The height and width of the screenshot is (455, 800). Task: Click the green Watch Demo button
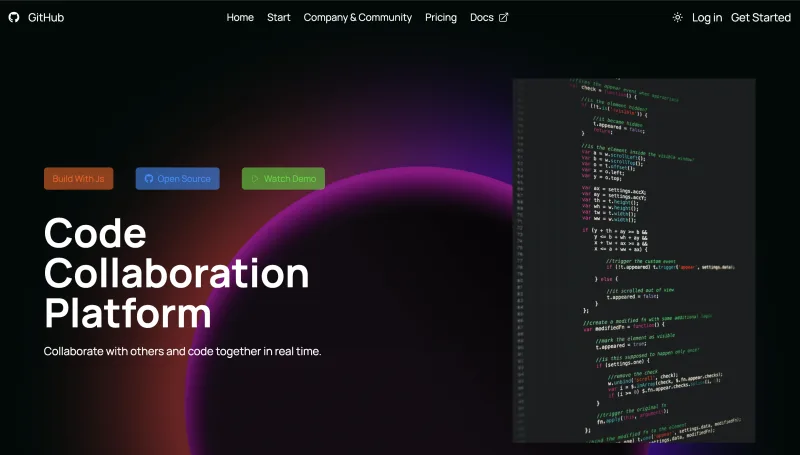[283, 179]
